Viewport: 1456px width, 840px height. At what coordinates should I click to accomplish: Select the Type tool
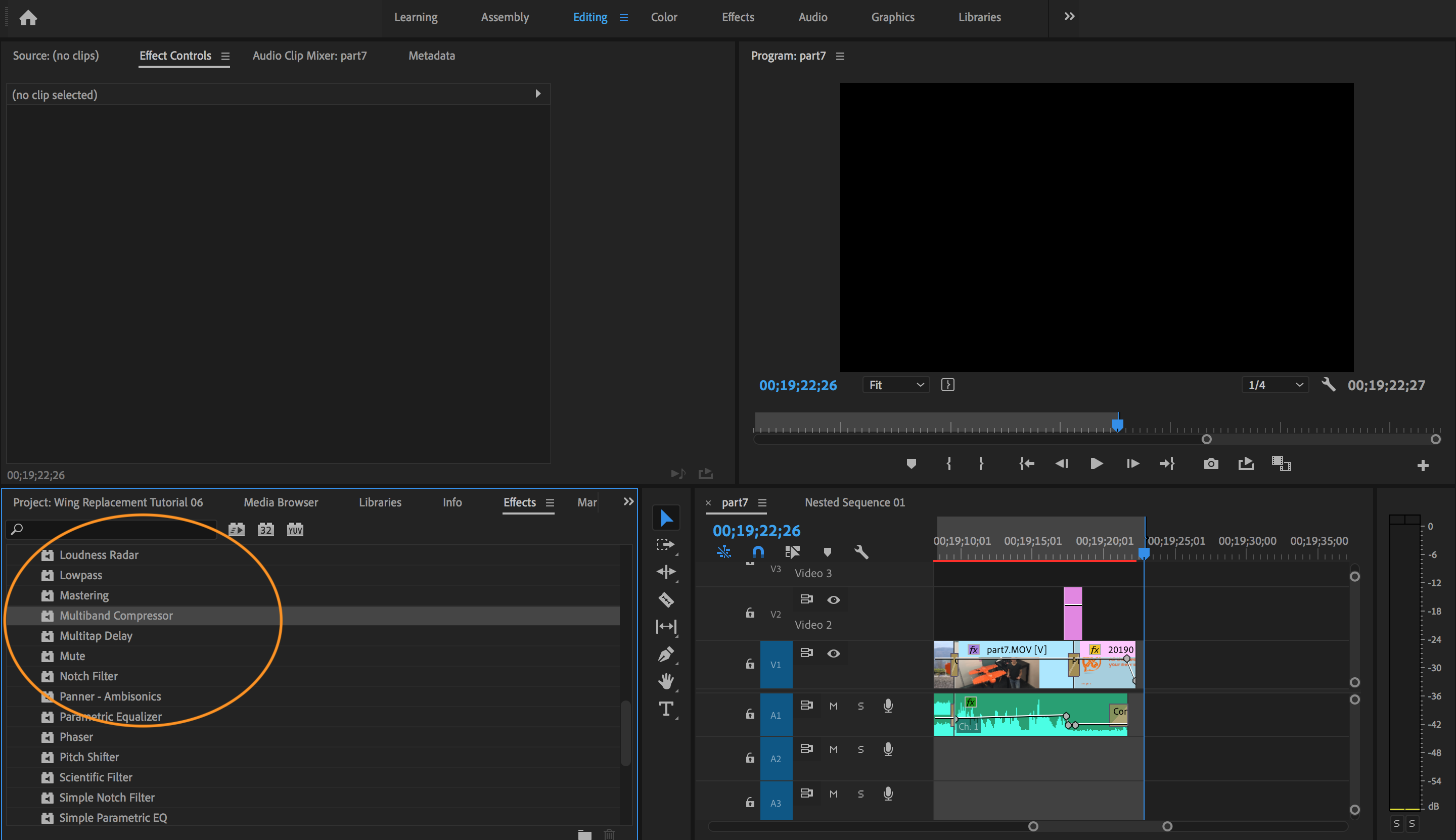pyautogui.click(x=666, y=709)
